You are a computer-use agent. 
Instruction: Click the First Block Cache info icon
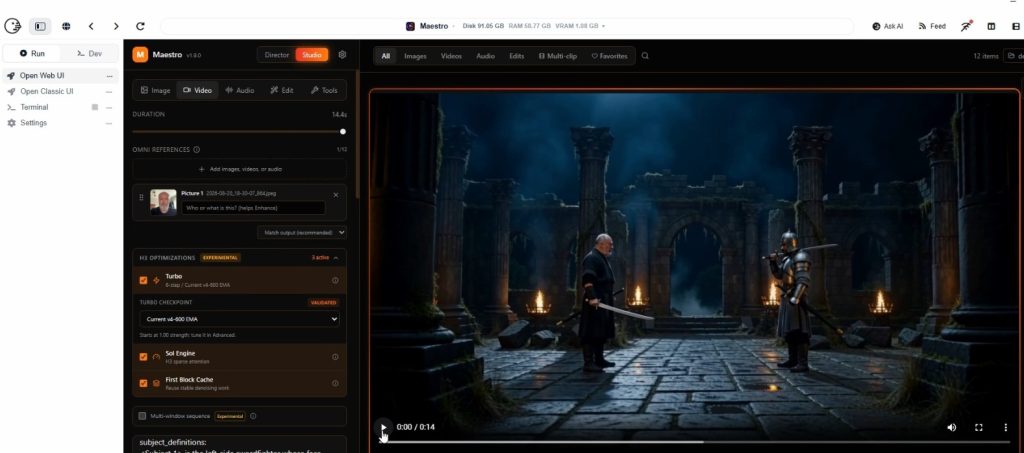335,383
